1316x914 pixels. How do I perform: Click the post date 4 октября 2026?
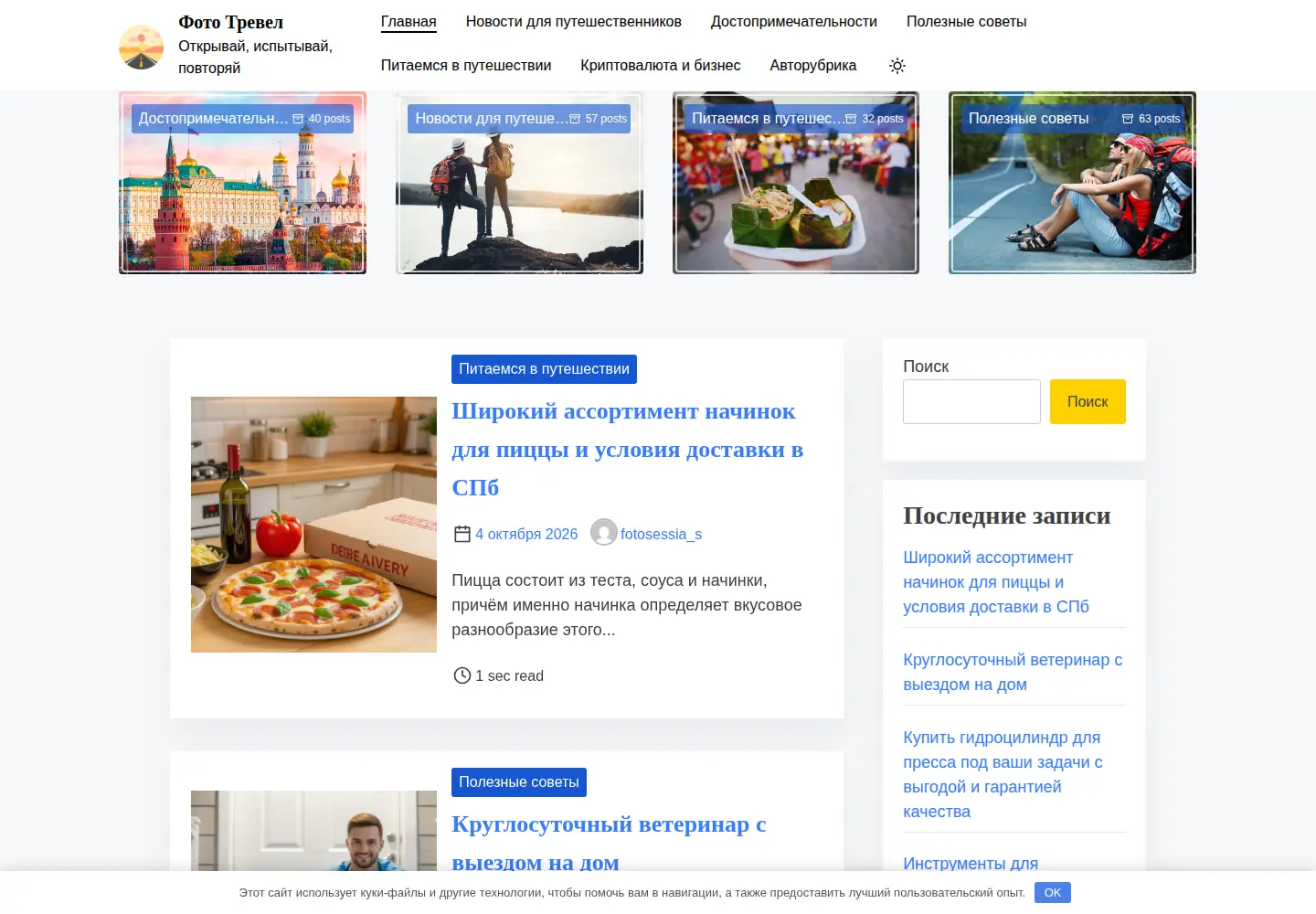(x=526, y=534)
